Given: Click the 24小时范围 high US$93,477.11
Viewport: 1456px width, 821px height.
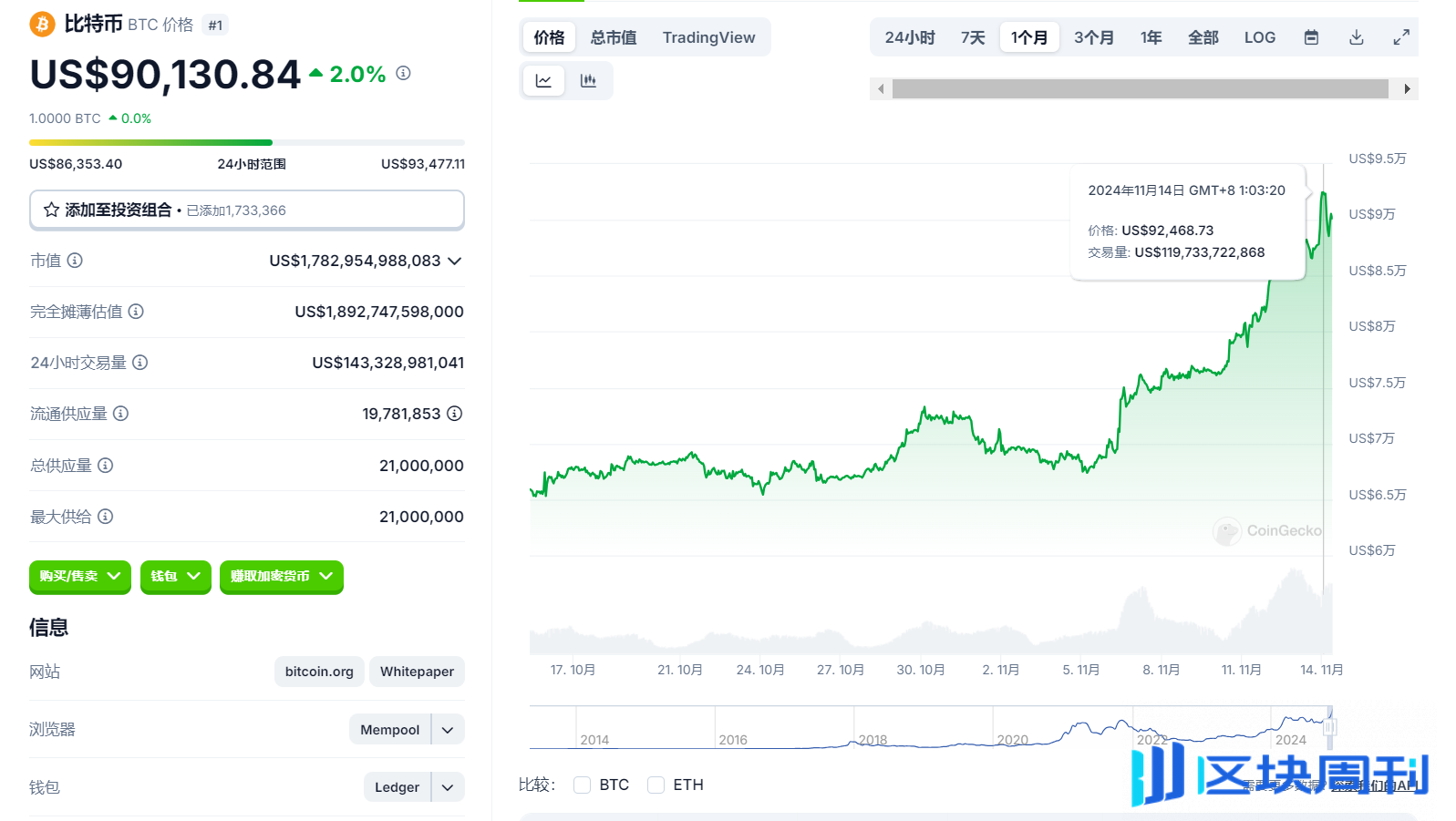Looking at the screenshot, I should tap(423, 164).
